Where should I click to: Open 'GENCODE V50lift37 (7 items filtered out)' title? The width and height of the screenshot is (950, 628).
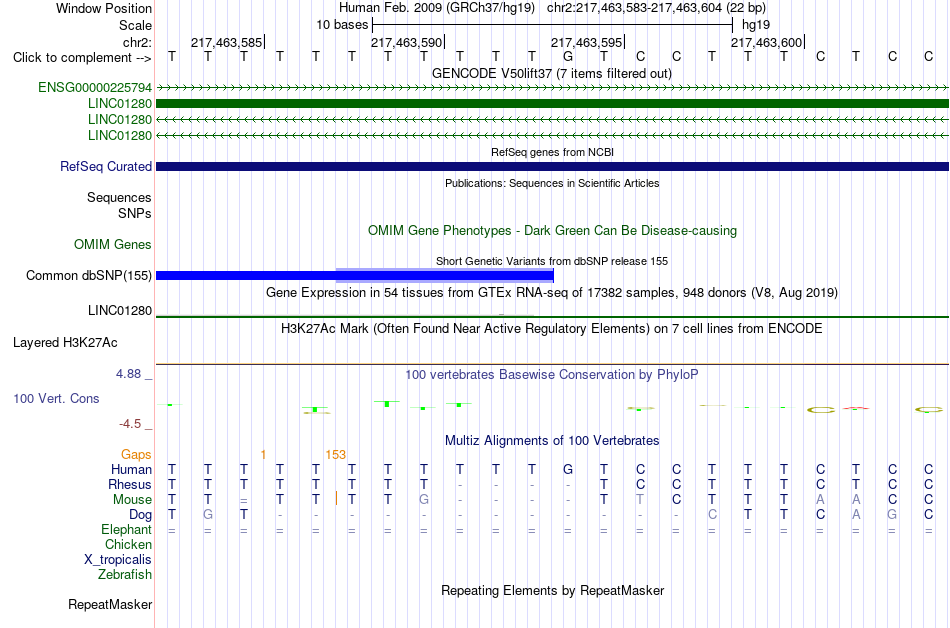(552, 74)
